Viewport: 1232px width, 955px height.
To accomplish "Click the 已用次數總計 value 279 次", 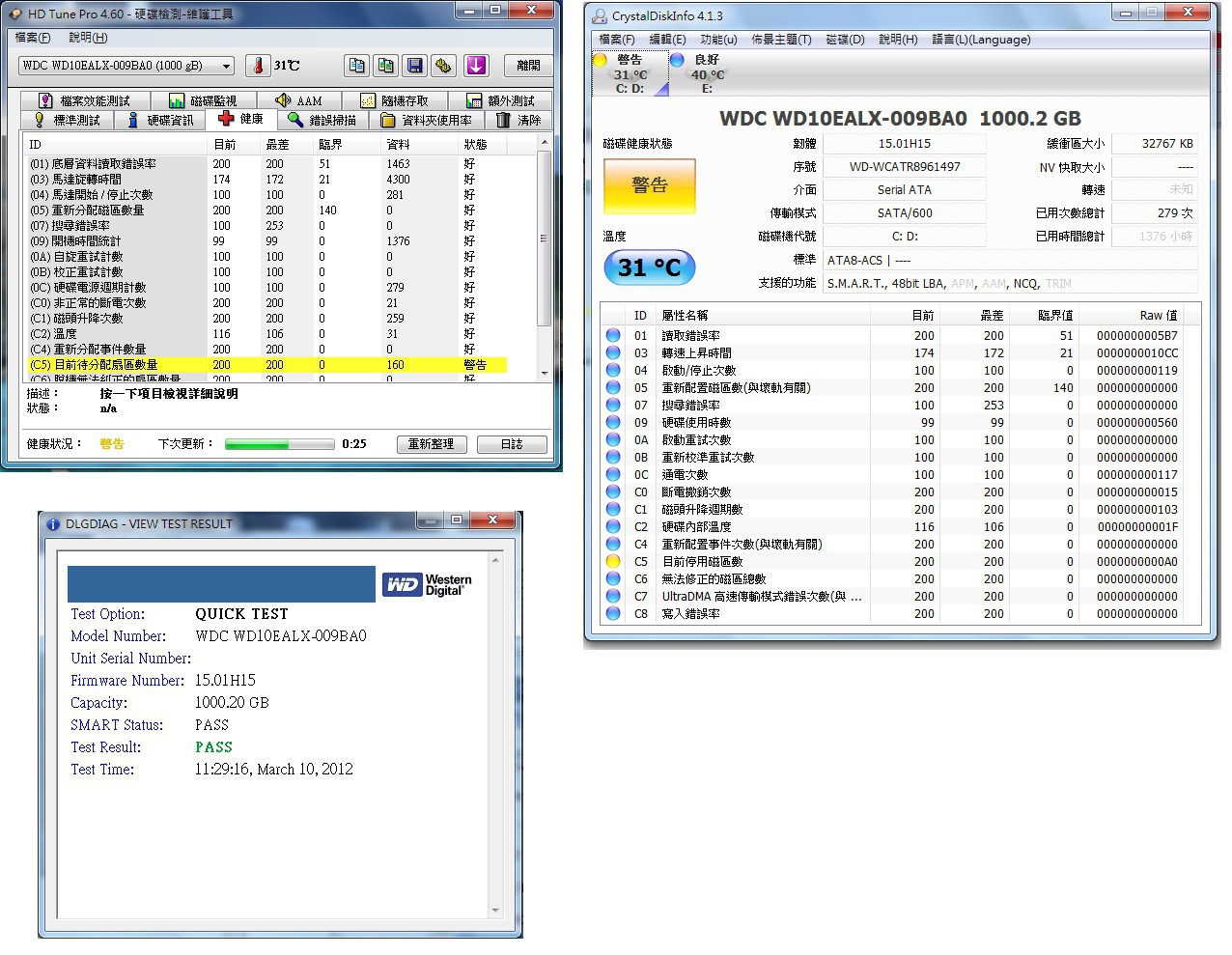I will [x=1155, y=212].
